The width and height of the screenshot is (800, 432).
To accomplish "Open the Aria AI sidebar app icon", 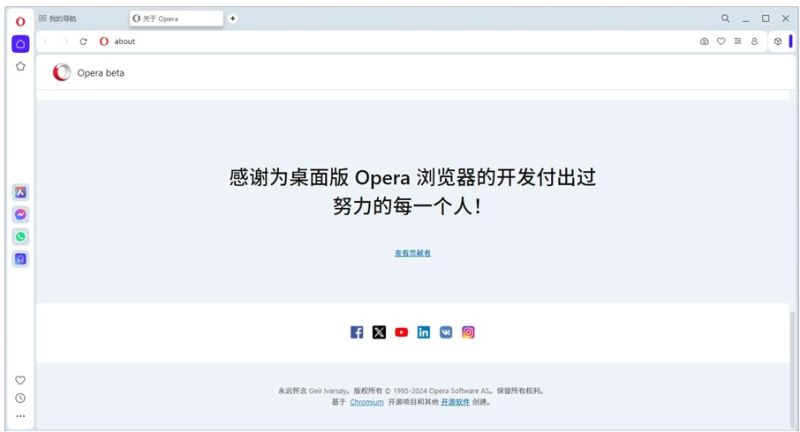I will [20, 192].
